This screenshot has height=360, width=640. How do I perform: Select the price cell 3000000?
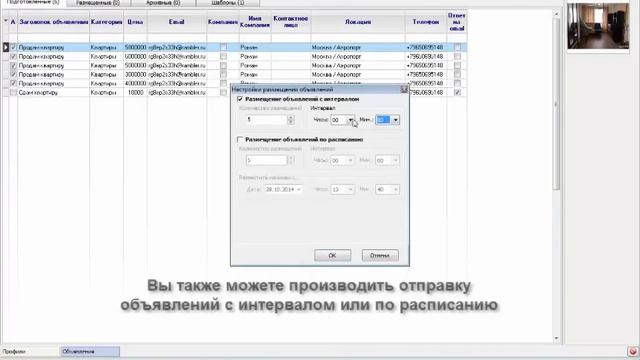point(135,74)
